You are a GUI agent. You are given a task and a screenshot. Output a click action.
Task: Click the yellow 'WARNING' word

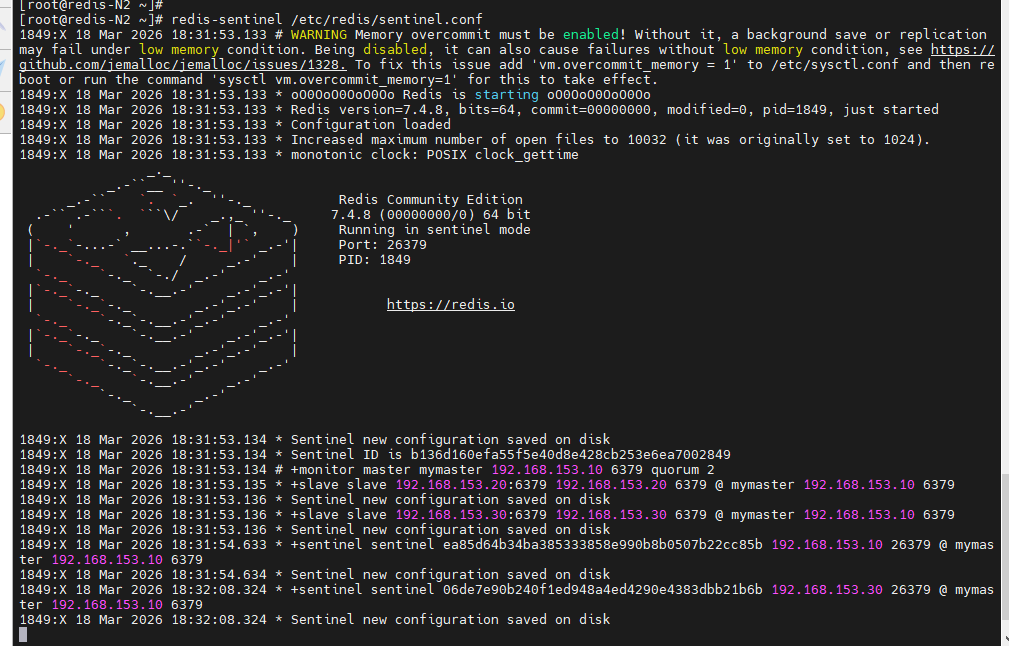[x=319, y=35]
